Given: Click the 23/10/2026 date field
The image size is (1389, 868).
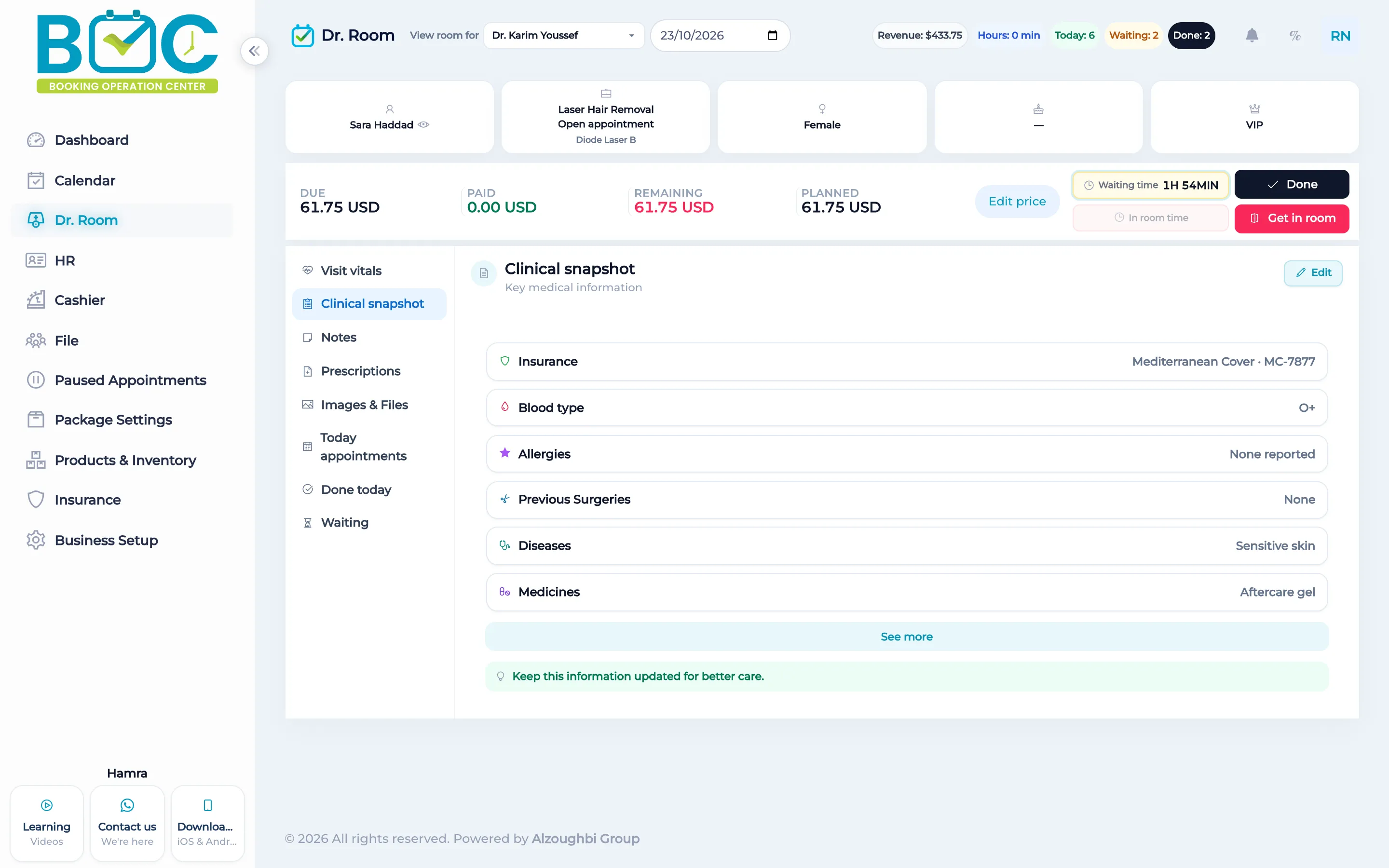Looking at the screenshot, I should coord(720,36).
